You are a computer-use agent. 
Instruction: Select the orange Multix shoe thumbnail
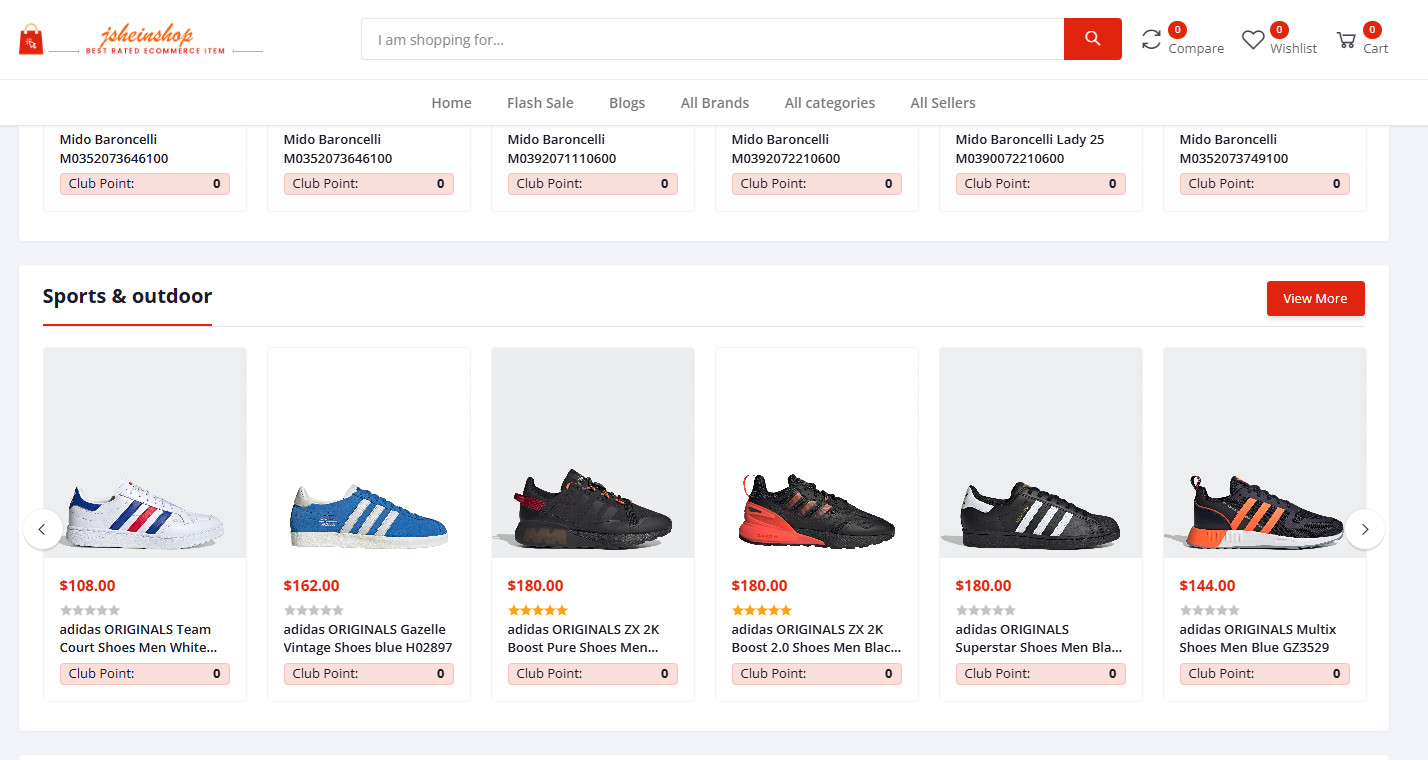[1264, 453]
